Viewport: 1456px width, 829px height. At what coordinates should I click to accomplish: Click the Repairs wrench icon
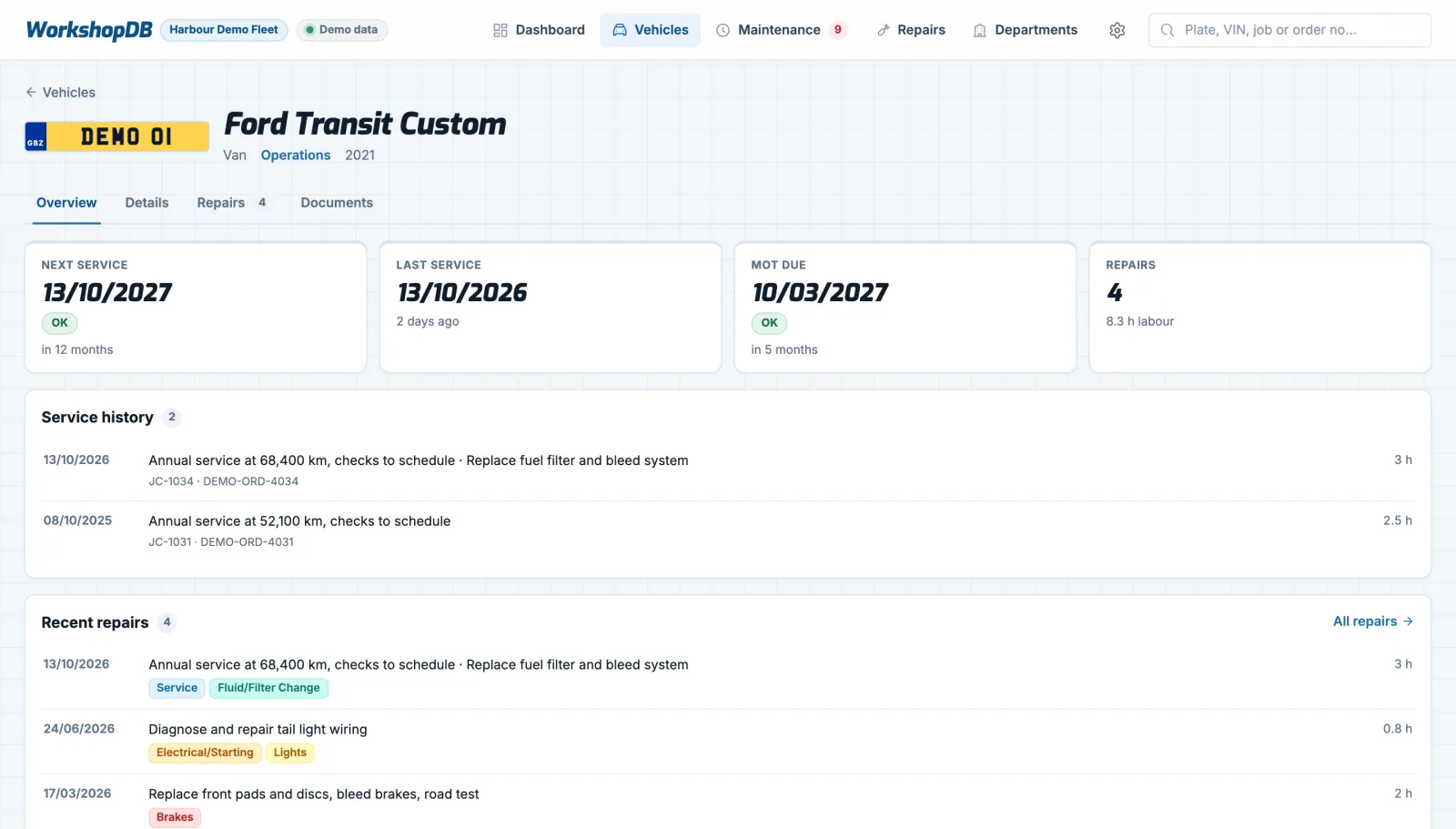pos(883,30)
